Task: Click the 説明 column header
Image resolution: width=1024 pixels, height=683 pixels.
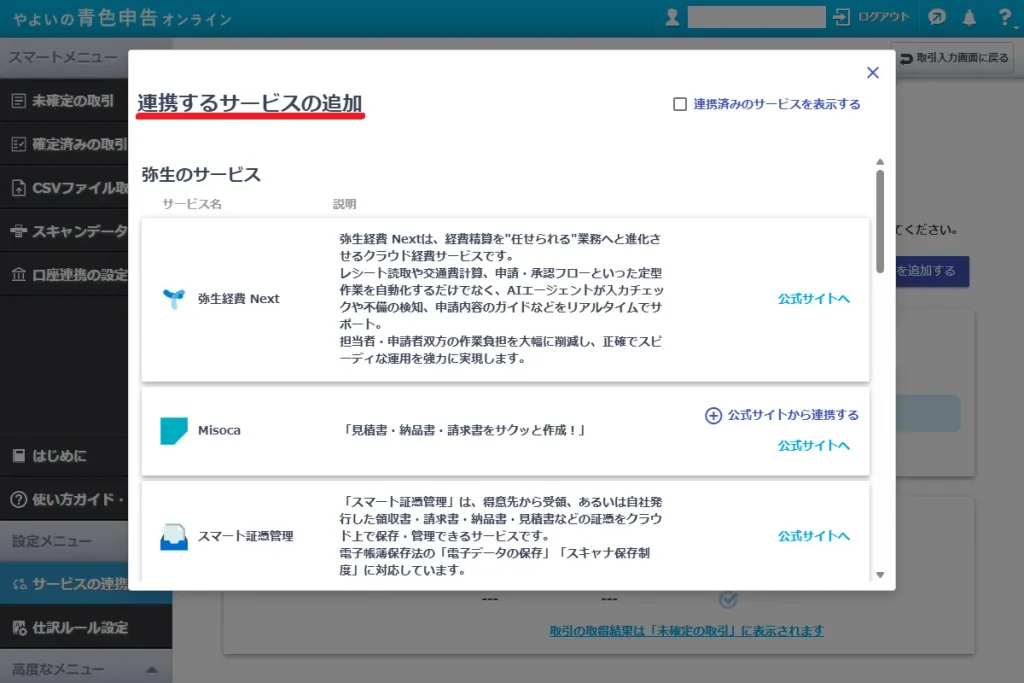Action: click(x=345, y=204)
